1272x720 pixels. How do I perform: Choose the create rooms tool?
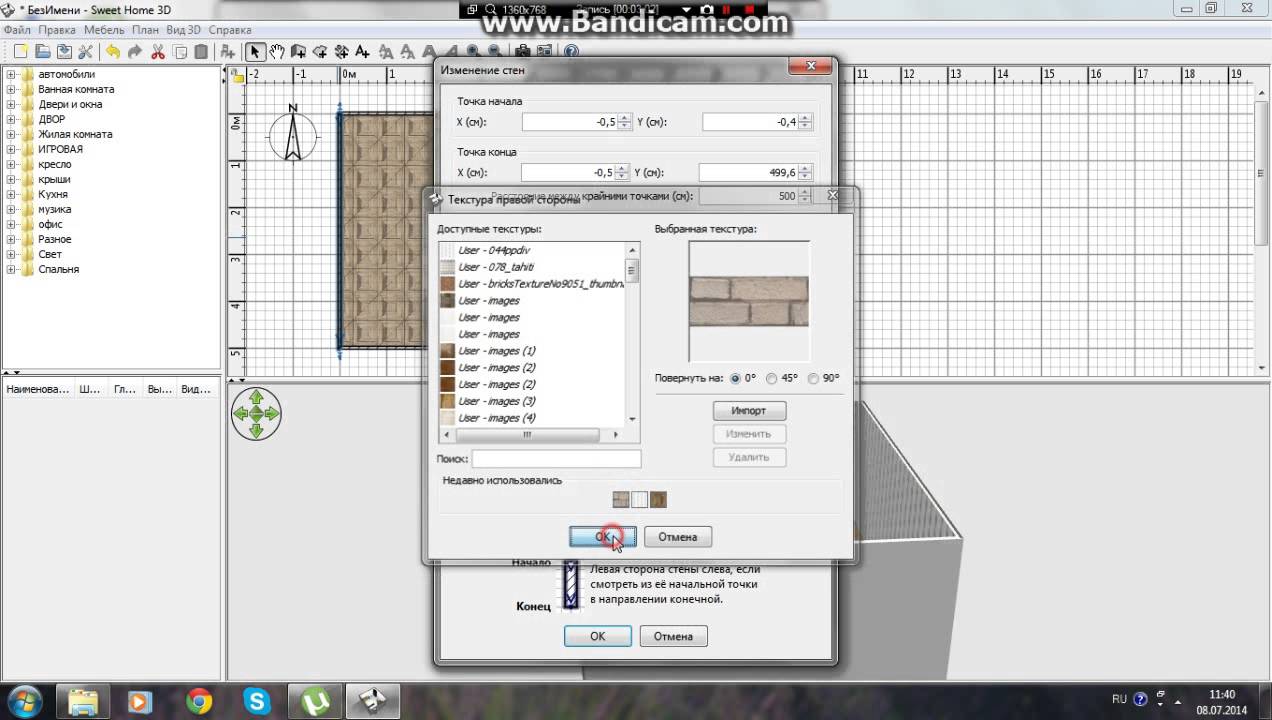320,51
